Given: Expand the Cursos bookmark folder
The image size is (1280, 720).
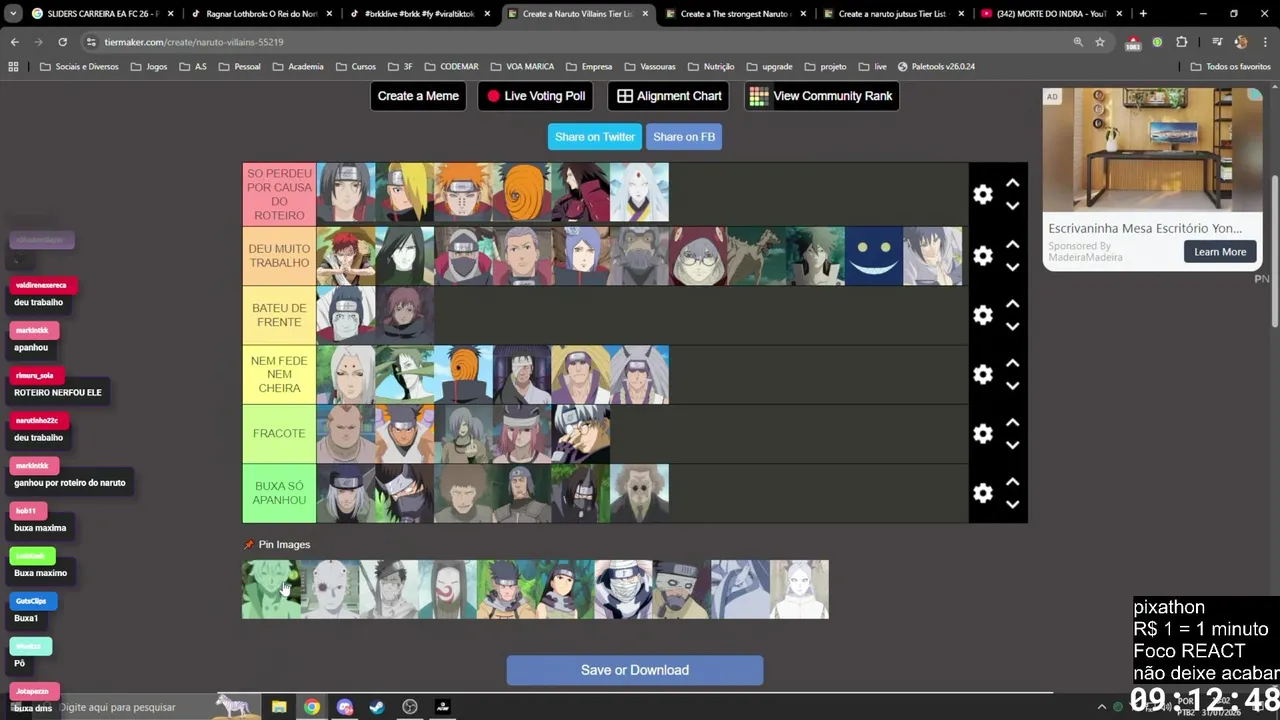Looking at the screenshot, I should pos(356,66).
